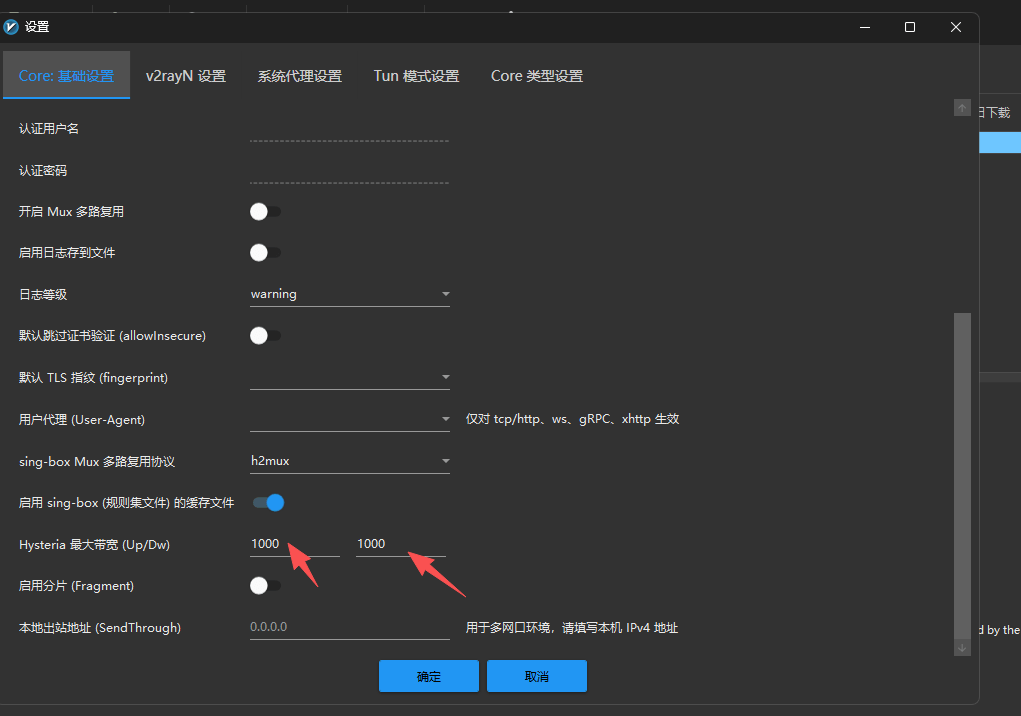Viewport: 1021px width, 716px height.
Task: Click the 确定 button
Action: 428,676
